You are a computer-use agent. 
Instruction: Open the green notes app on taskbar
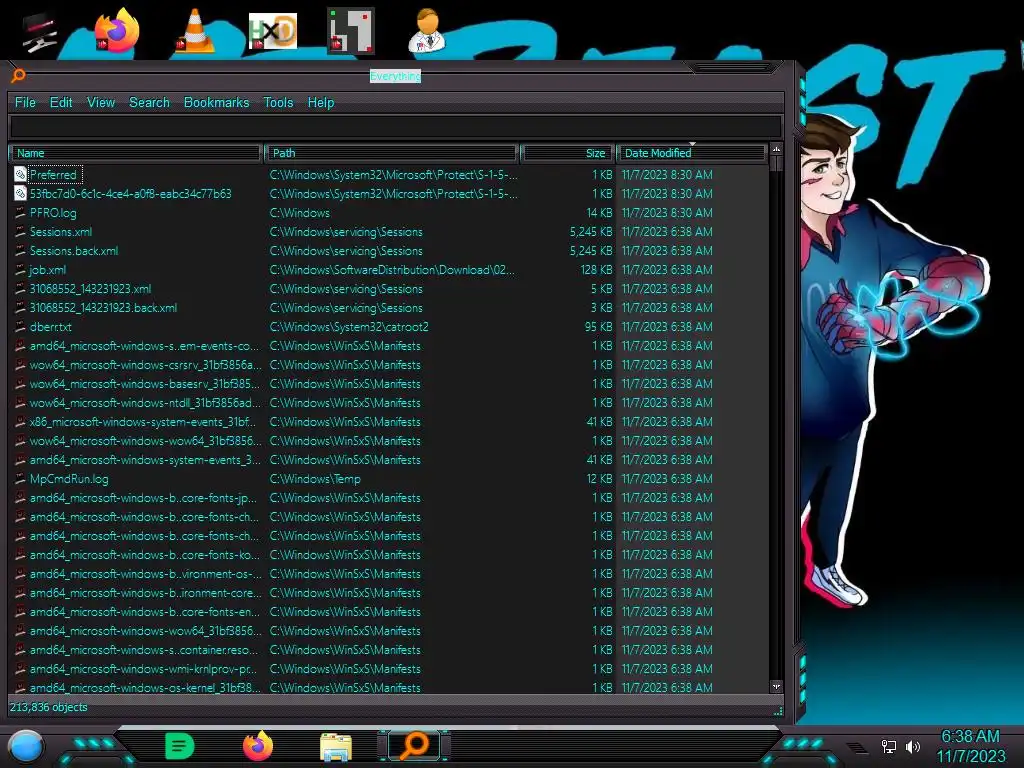click(x=180, y=746)
